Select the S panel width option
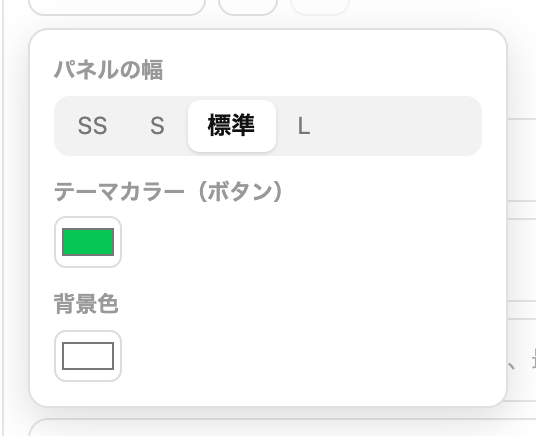The image size is (536, 436). [157, 126]
